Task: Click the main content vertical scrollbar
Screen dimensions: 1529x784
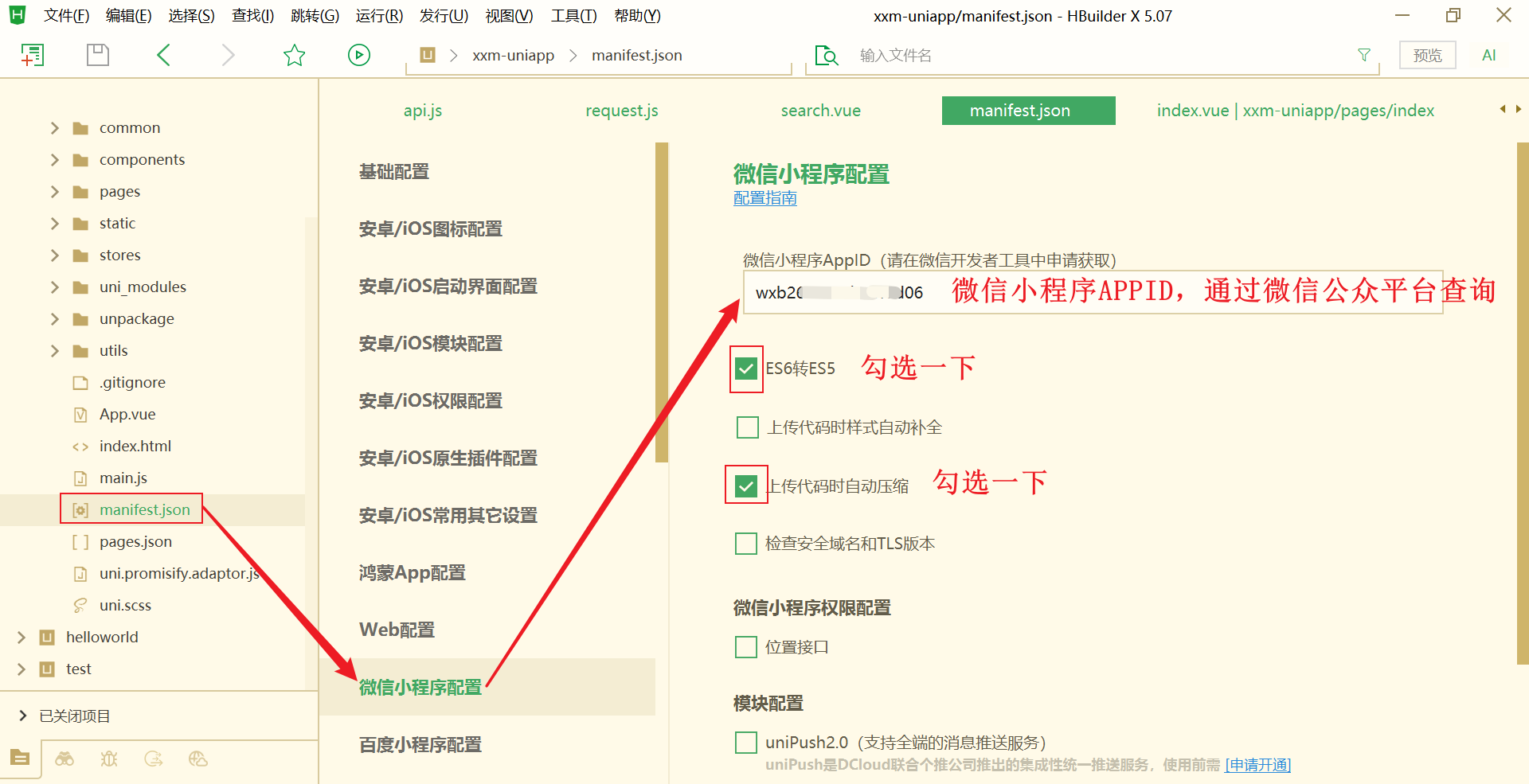Action: [x=1523, y=403]
